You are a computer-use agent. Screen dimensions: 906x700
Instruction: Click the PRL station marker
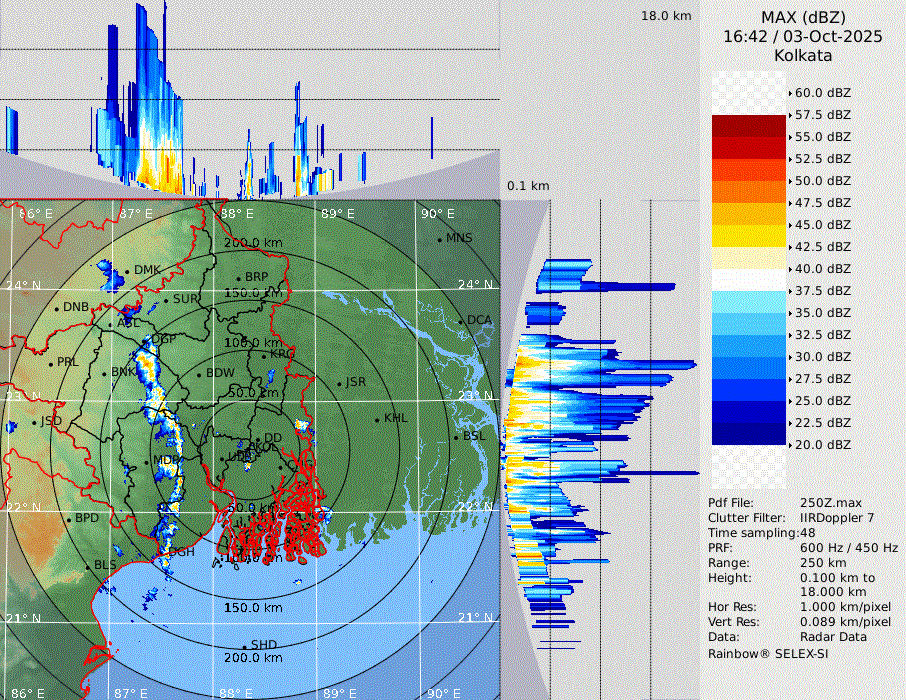pos(51,363)
